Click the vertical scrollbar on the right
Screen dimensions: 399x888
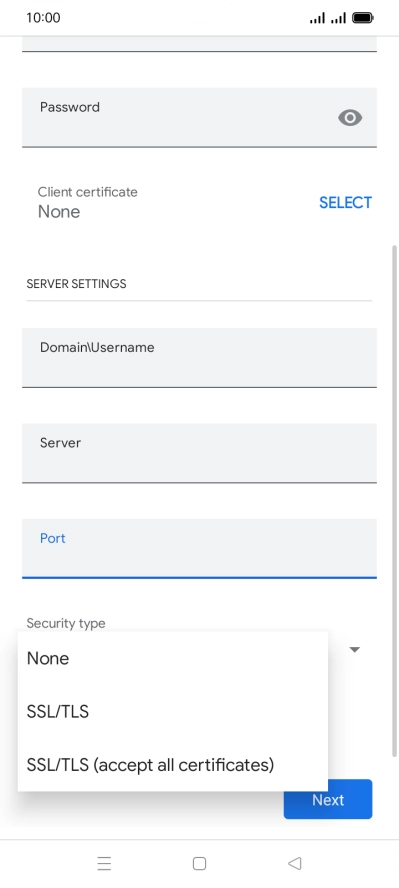[394, 501]
